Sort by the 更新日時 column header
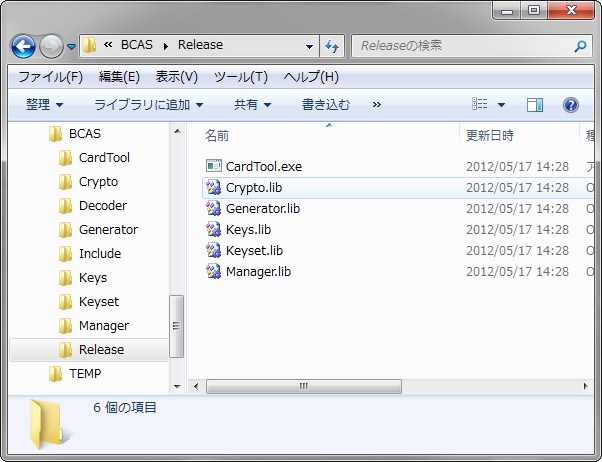 [x=489, y=134]
